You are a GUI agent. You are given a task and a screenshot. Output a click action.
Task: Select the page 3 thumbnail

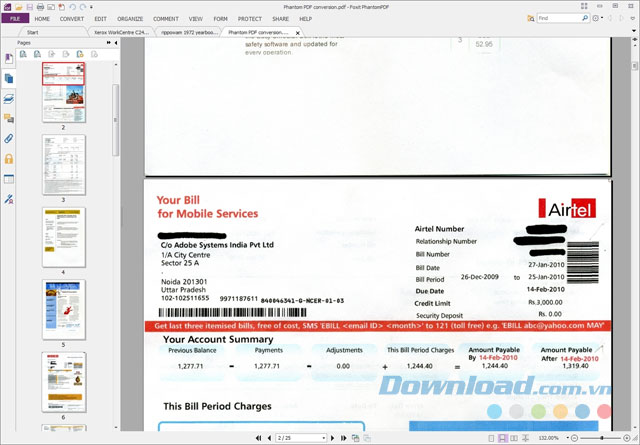pyautogui.click(x=64, y=165)
